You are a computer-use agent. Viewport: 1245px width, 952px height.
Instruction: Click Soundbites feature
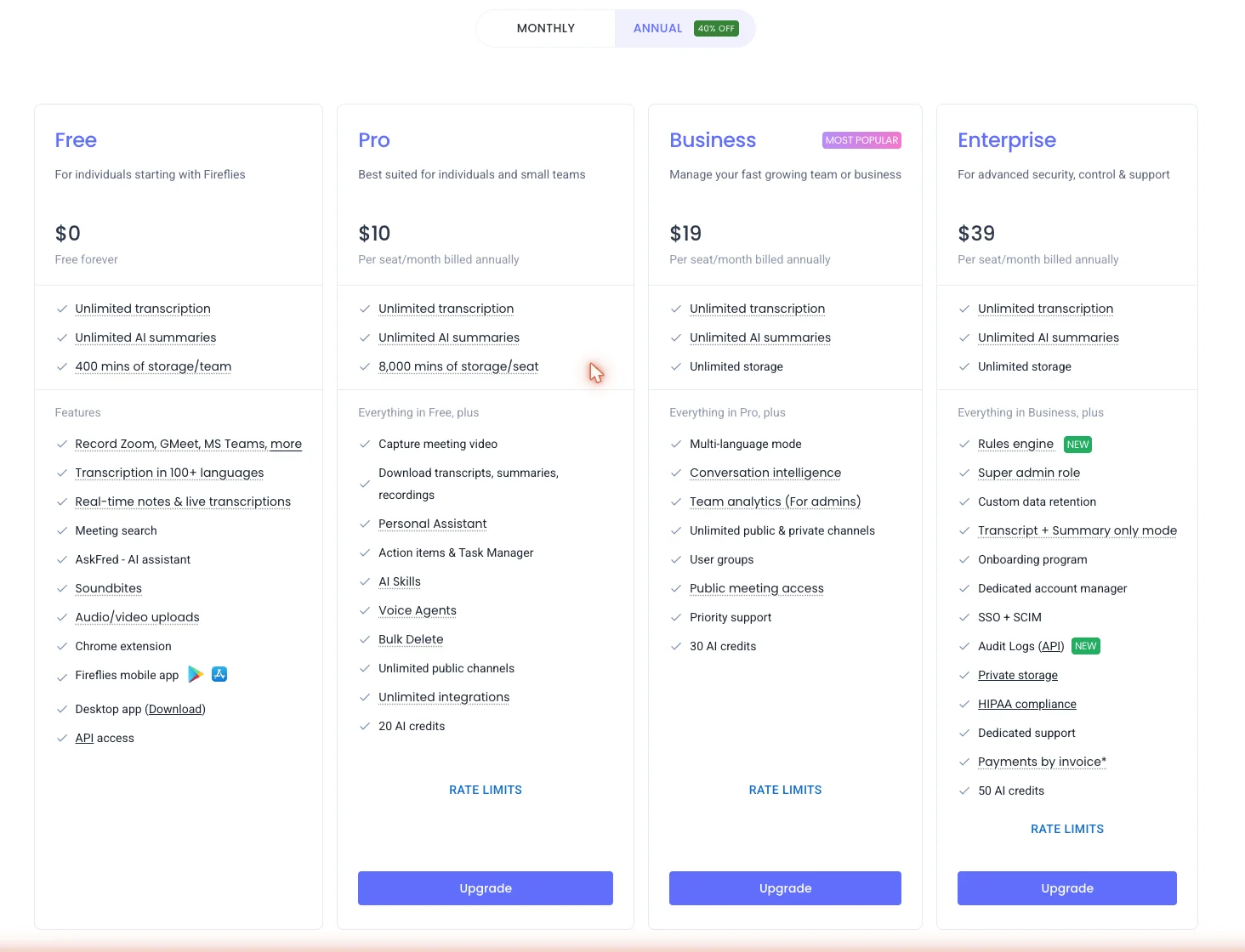(x=108, y=588)
